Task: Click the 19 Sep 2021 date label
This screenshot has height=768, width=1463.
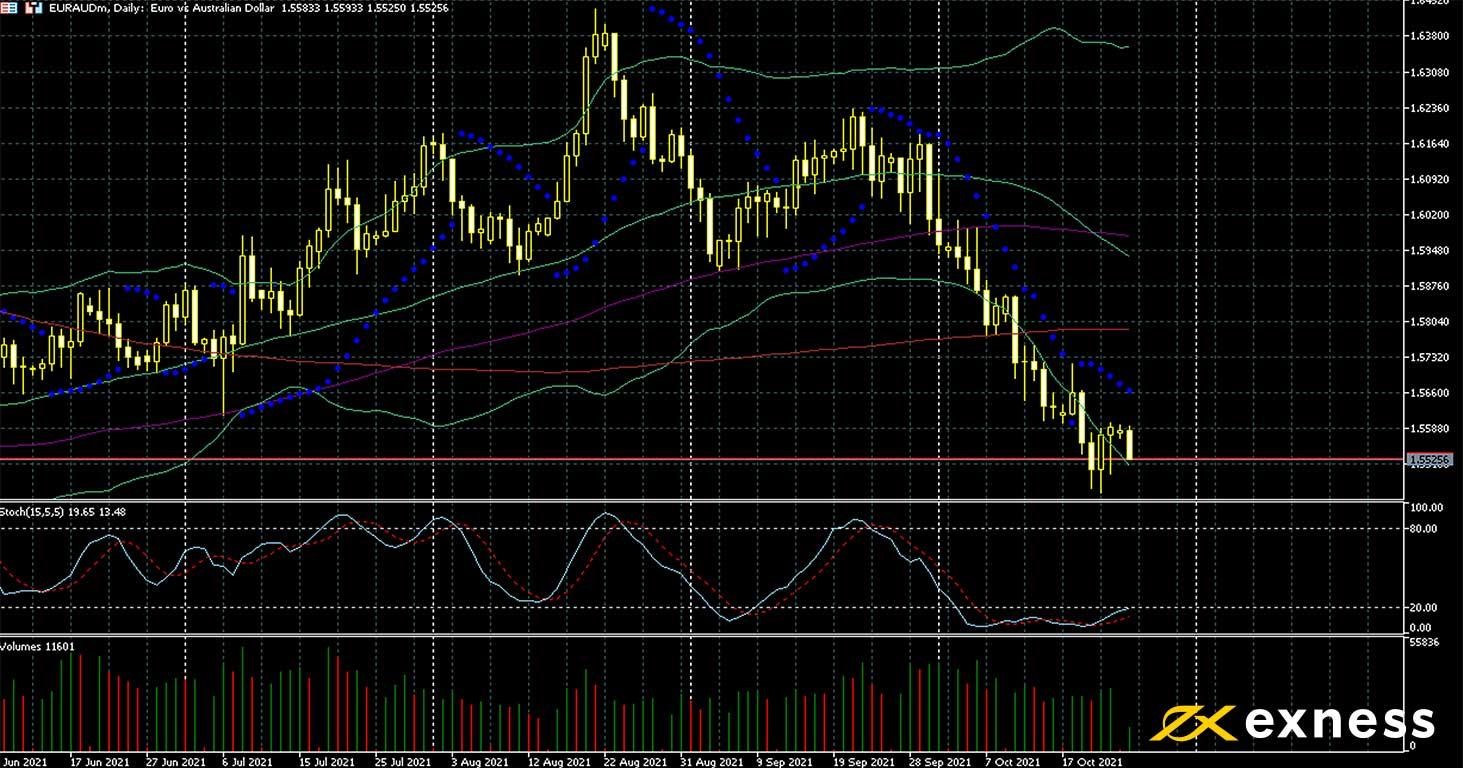Action: pyautogui.click(x=866, y=761)
